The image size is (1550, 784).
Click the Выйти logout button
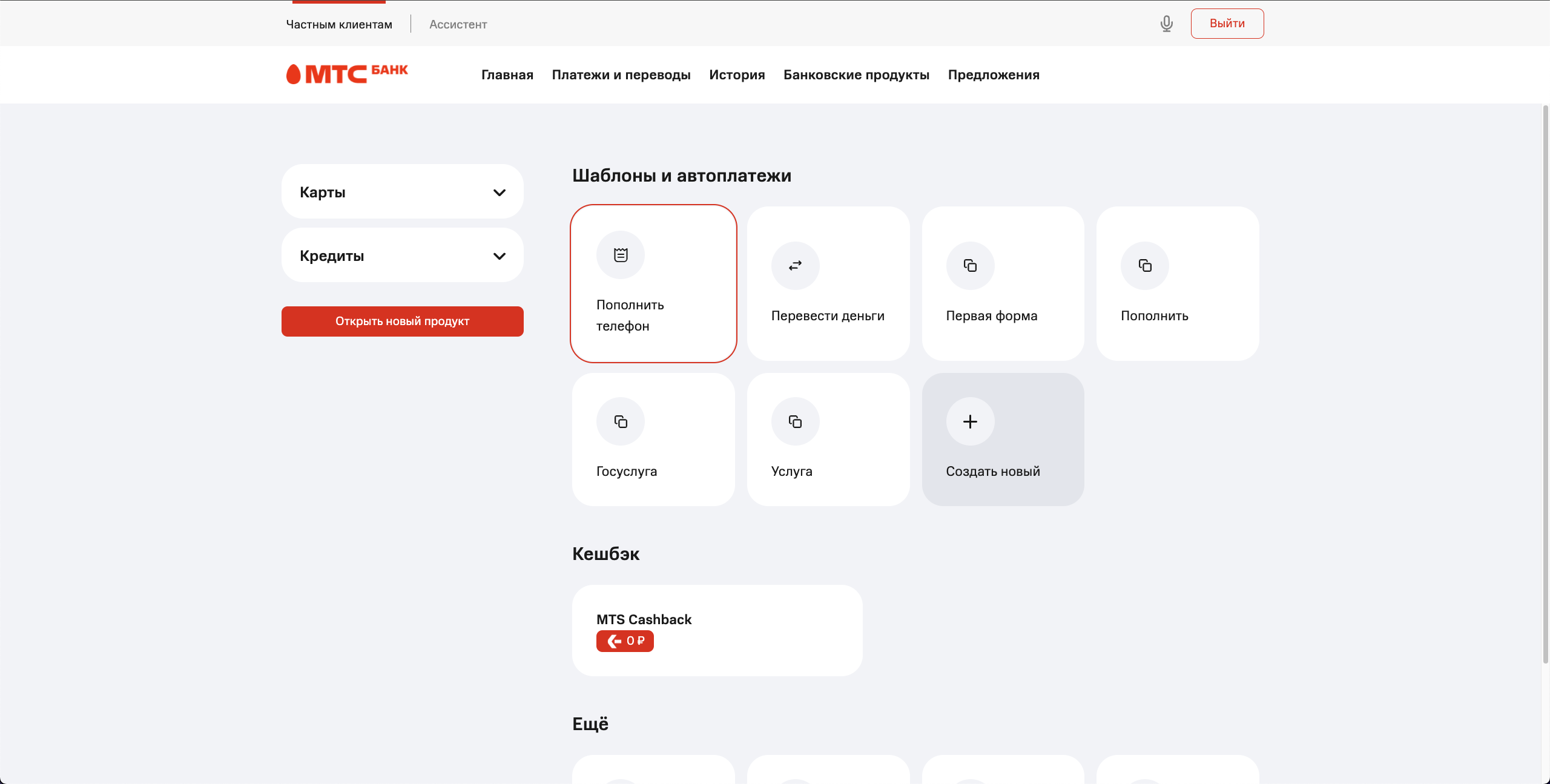click(x=1227, y=24)
